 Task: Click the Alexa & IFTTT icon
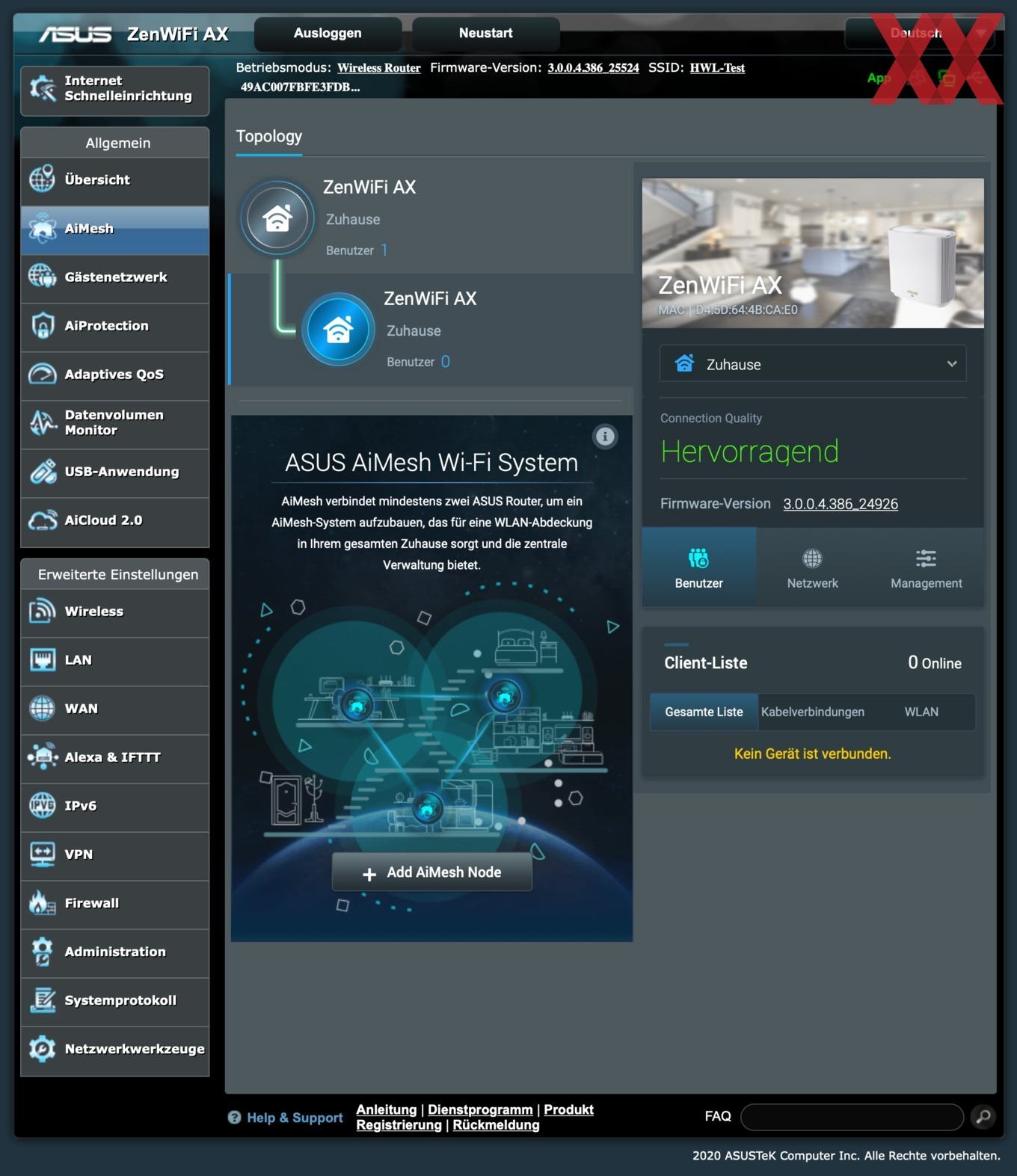42,757
